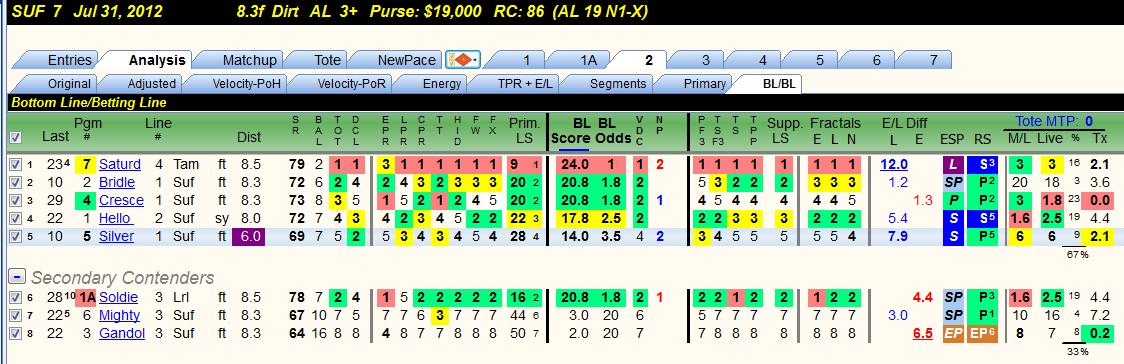Image resolution: width=1124 pixels, height=364 pixels.
Task: Click the purple 6.0 Dist cell for Silver
Action: [248, 235]
